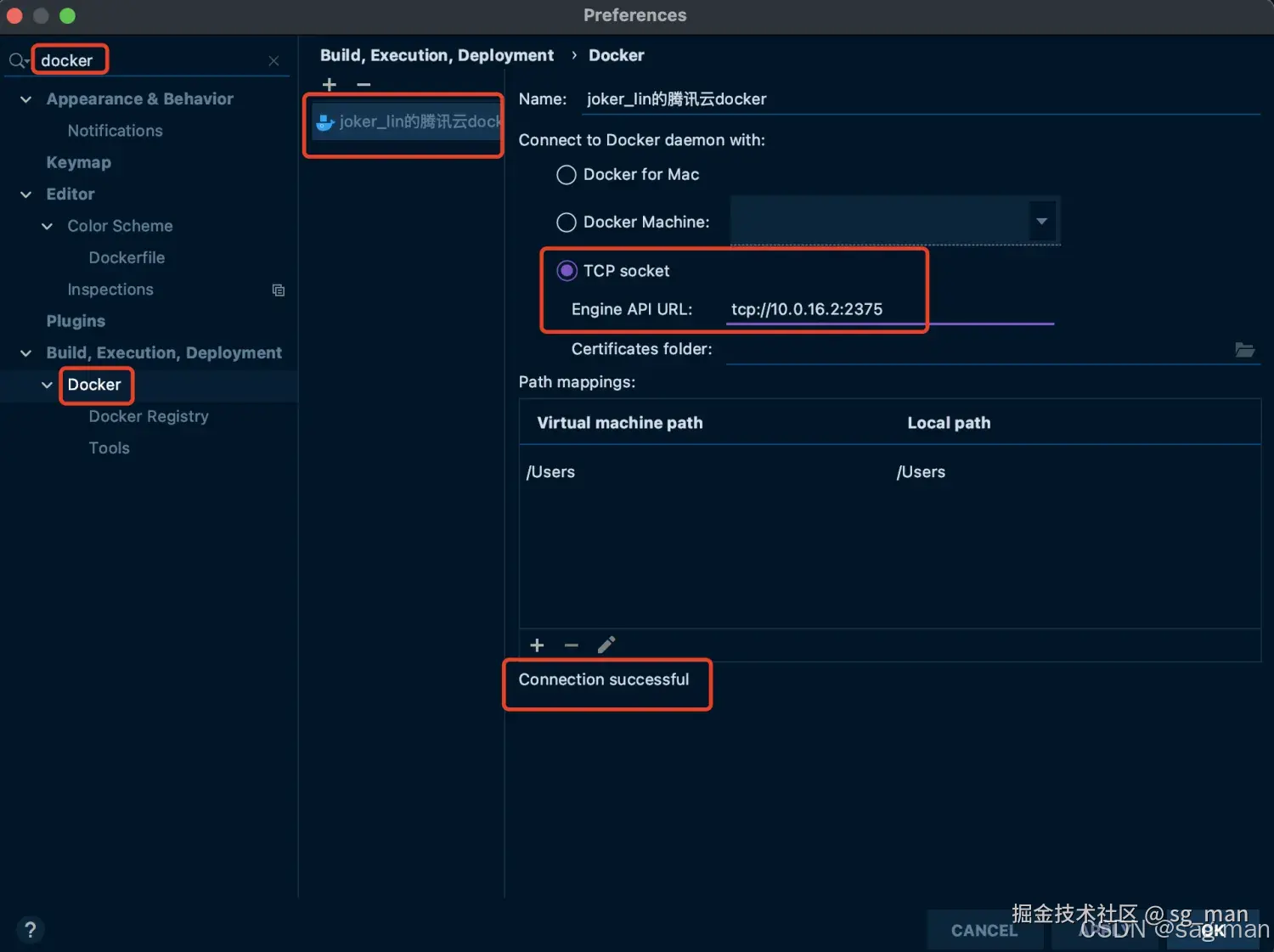
Task: Click the Docker whale icon in list
Action: (324, 122)
